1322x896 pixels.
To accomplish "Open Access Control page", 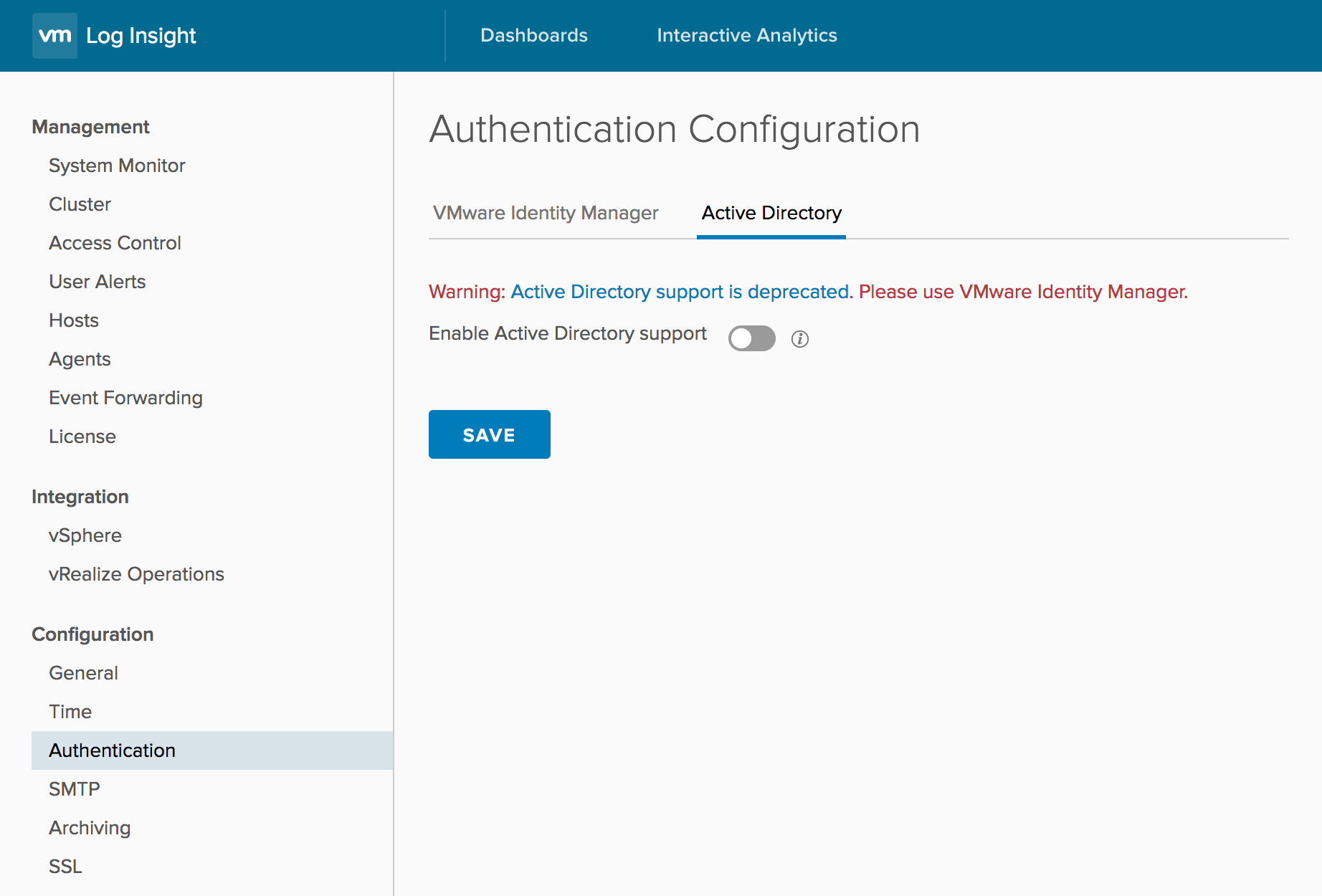I will pyautogui.click(x=115, y=243).
